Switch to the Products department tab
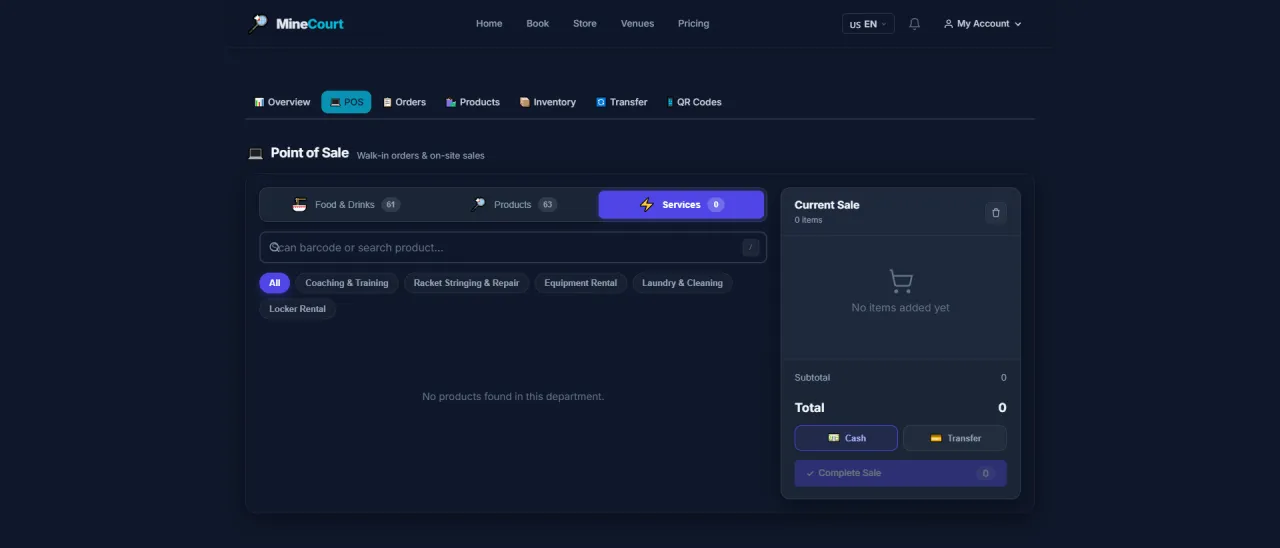 513,205
